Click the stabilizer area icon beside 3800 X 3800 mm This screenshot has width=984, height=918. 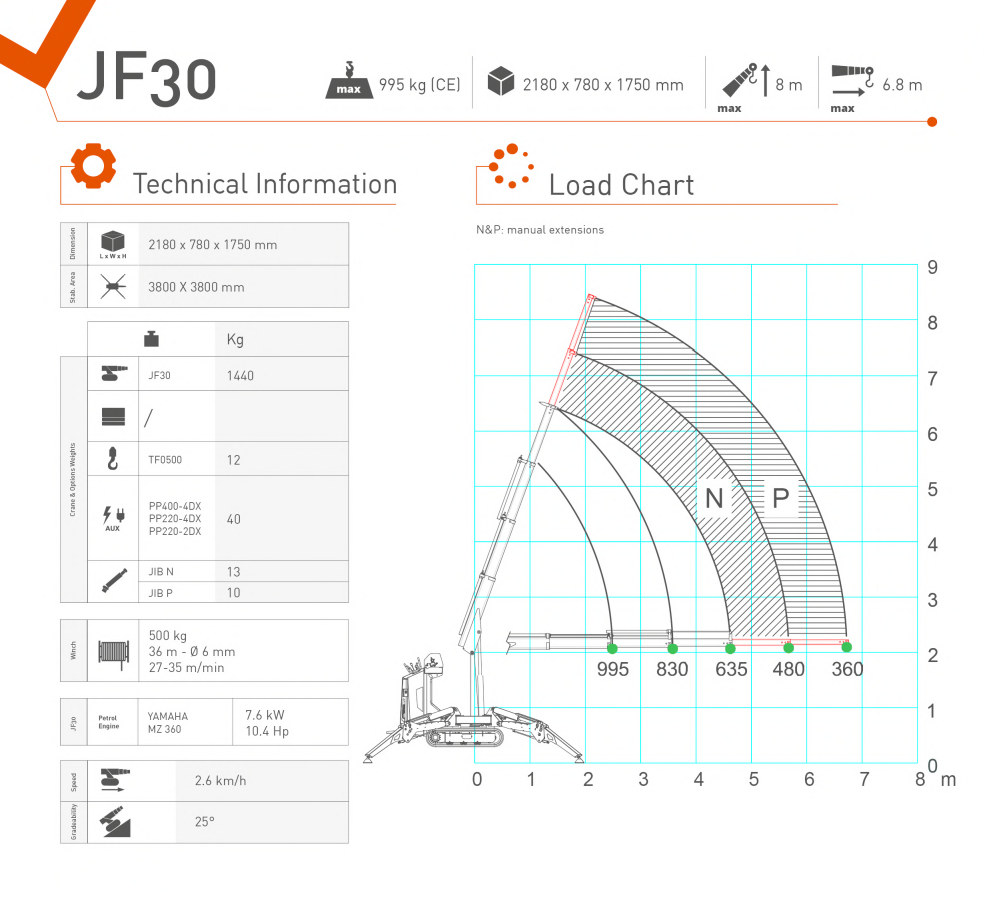tap(113, 288)
